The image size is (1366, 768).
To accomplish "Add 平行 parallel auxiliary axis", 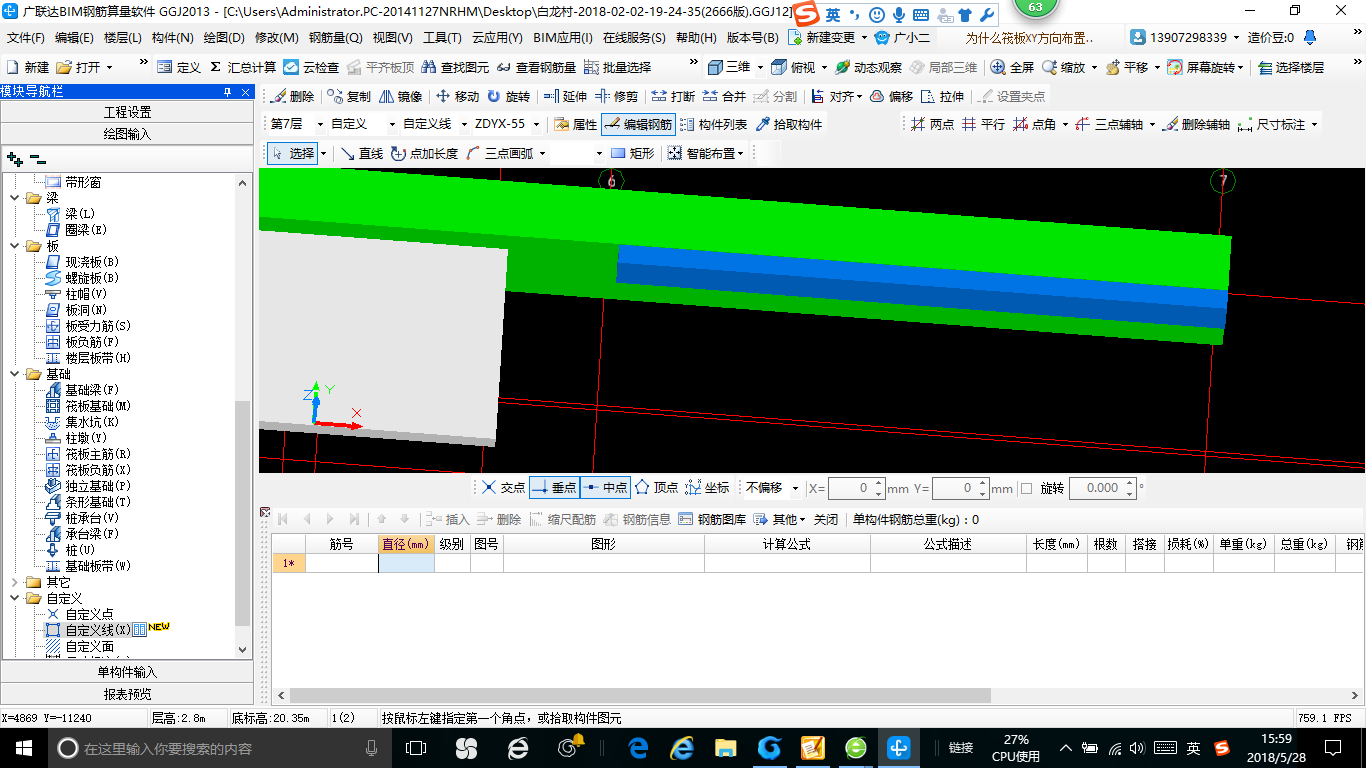I will pyautogui.click(x=983, y=125).
